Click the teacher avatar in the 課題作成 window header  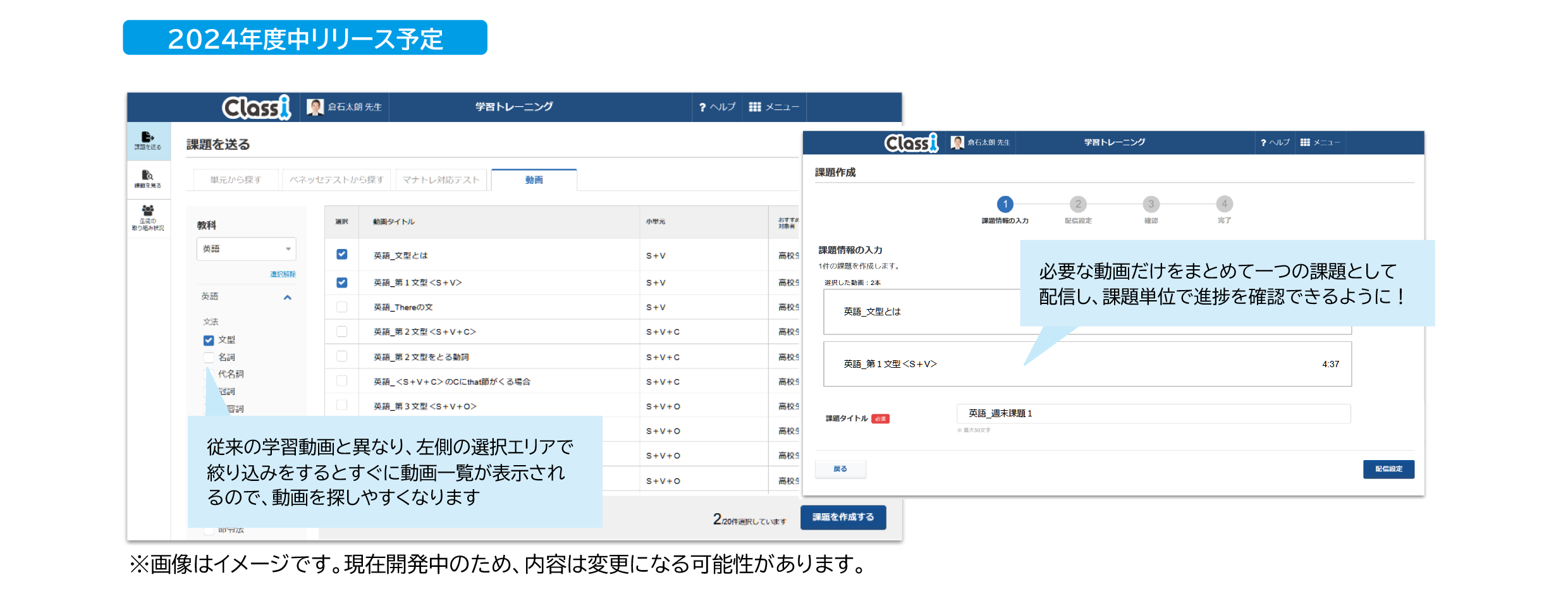coord(957,143)
